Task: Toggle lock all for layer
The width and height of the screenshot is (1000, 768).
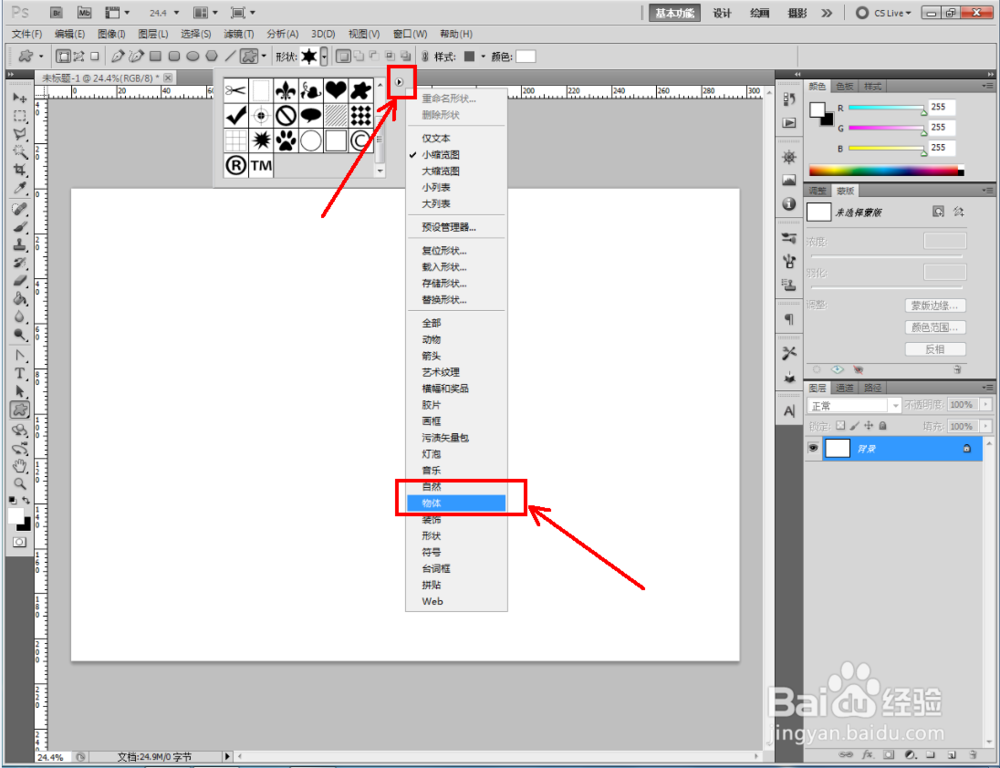Action: pos(883,425)
